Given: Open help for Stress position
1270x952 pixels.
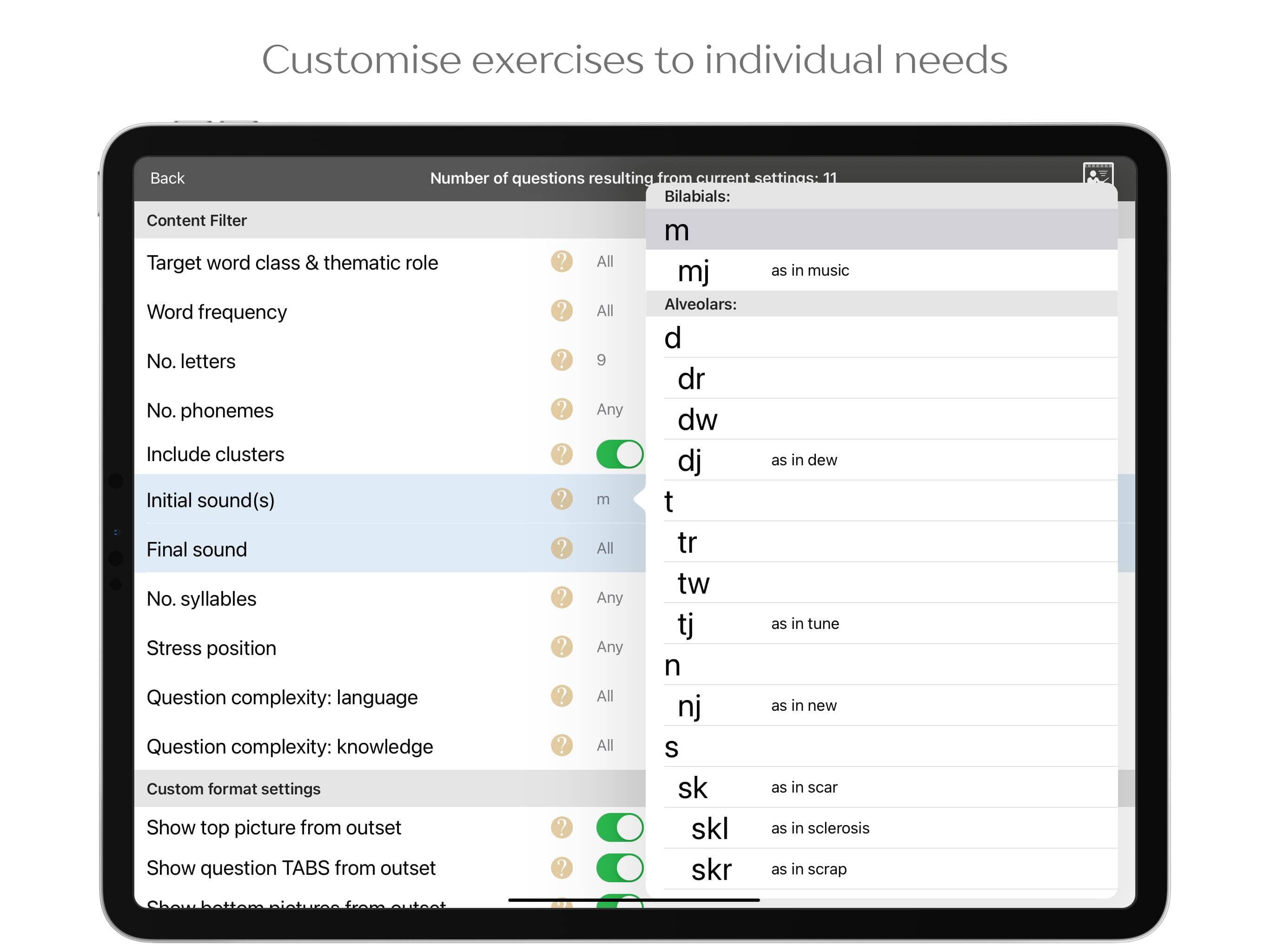Looking at the screenshot, I should click(561, 647).
